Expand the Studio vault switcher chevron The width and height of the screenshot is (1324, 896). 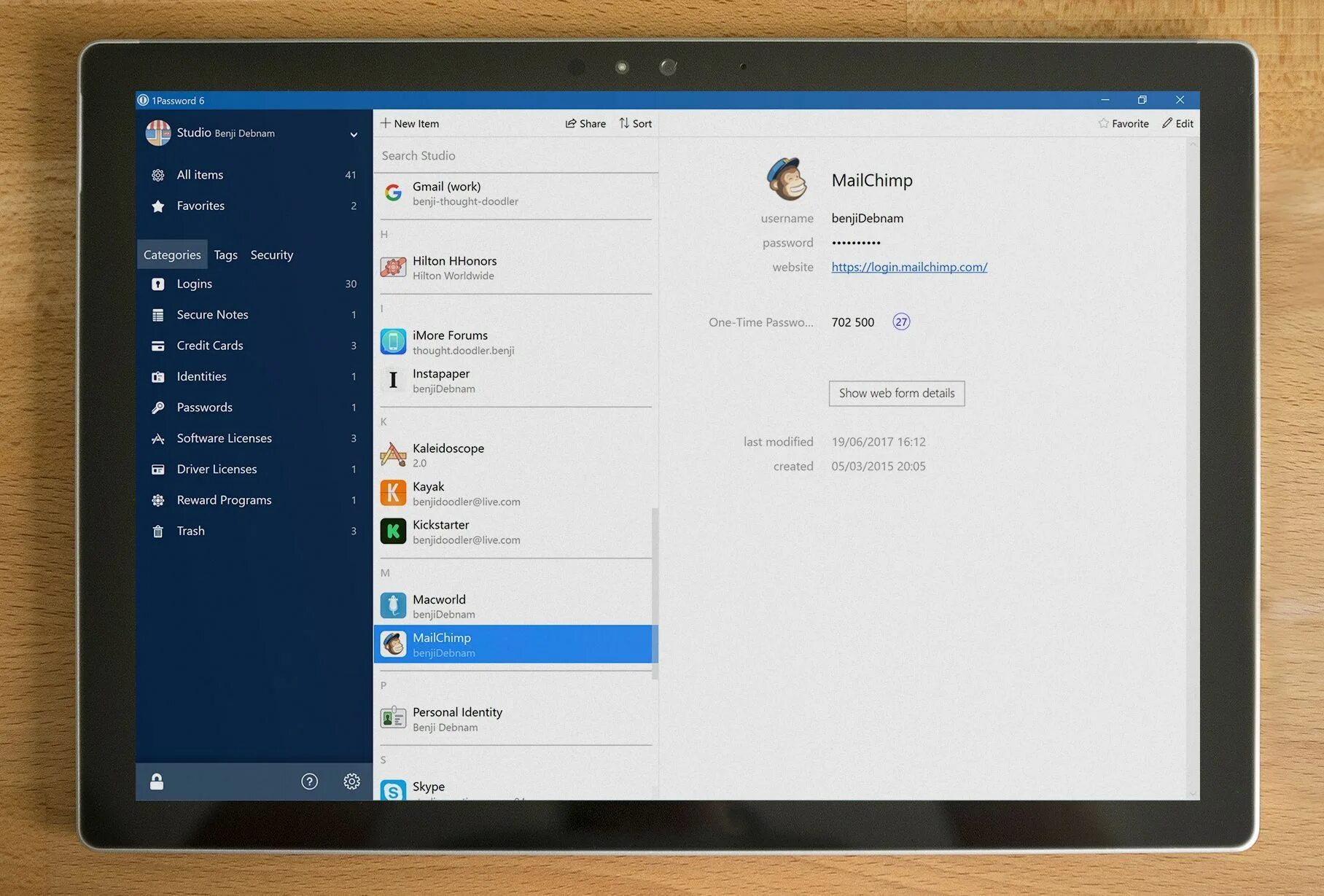[354, 134]
